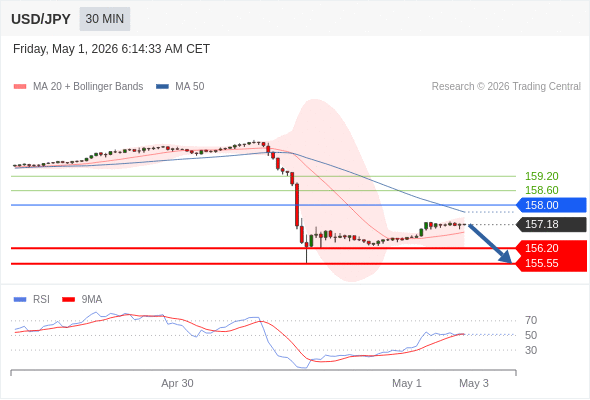Click the blue 158.00 pivot price tag
Screen dimensions: 590x400
point(551,205)
